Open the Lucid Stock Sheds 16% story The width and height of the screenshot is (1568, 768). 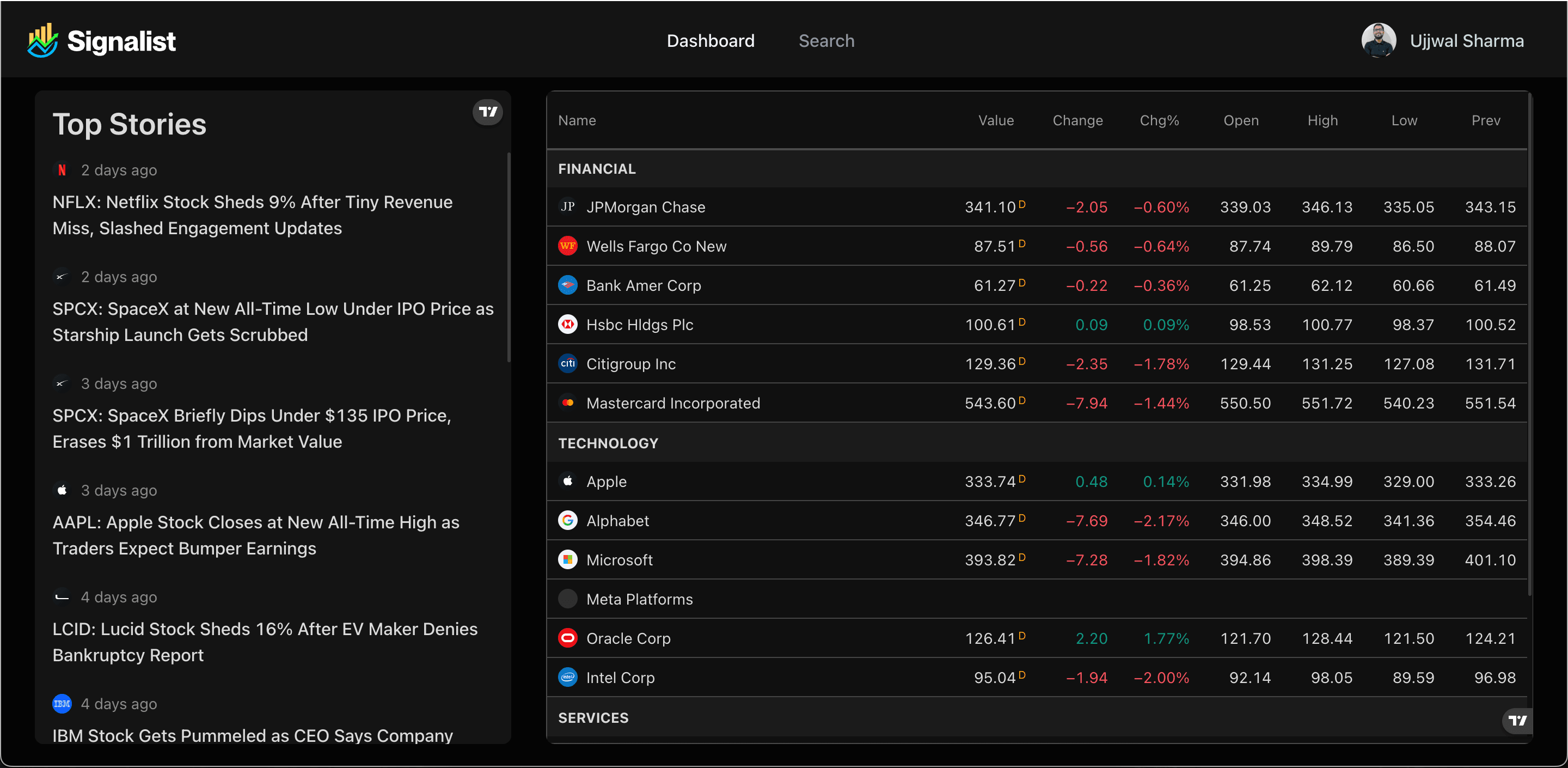click(265, 642)
